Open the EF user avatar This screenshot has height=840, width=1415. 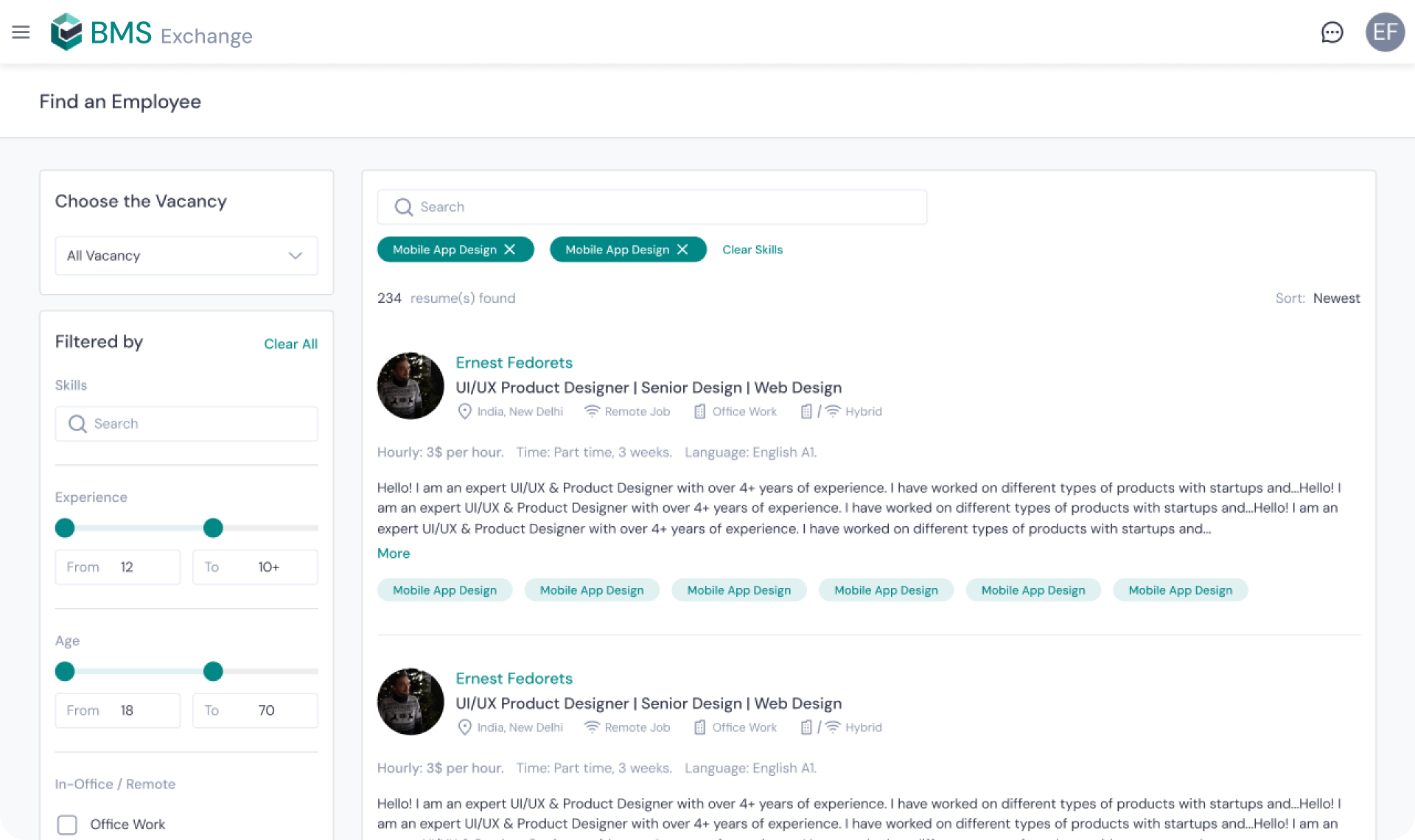(1385, 32)
